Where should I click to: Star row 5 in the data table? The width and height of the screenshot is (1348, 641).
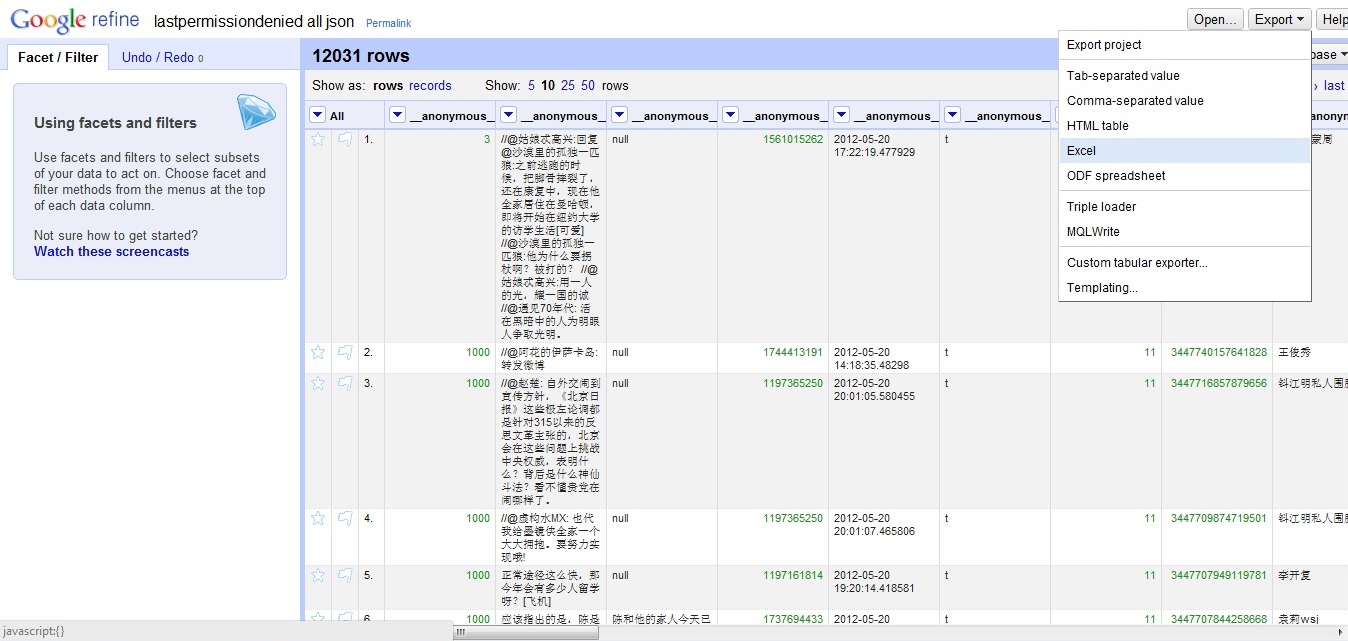pyautogui.click(x=318, y=575)
